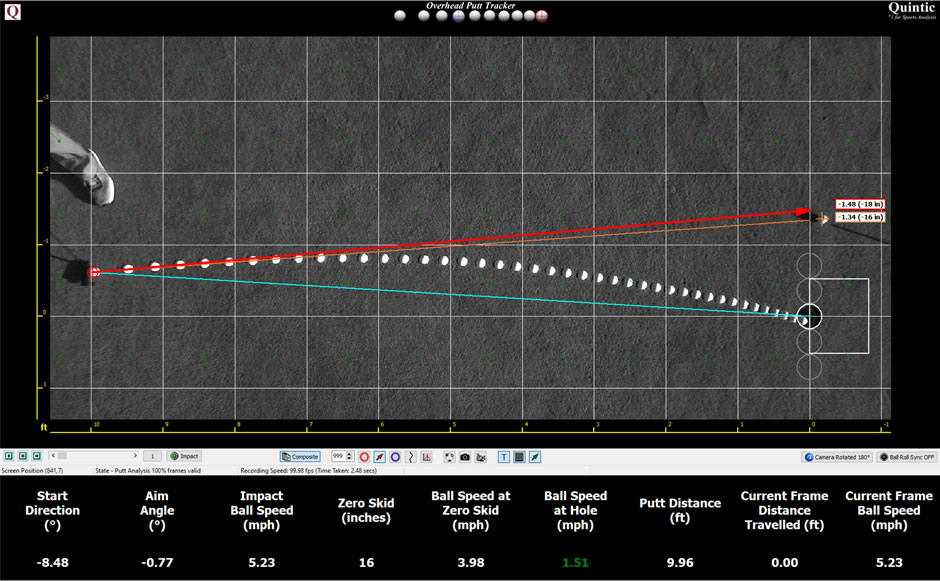Click the red circle marker icon

coord(364,457)
